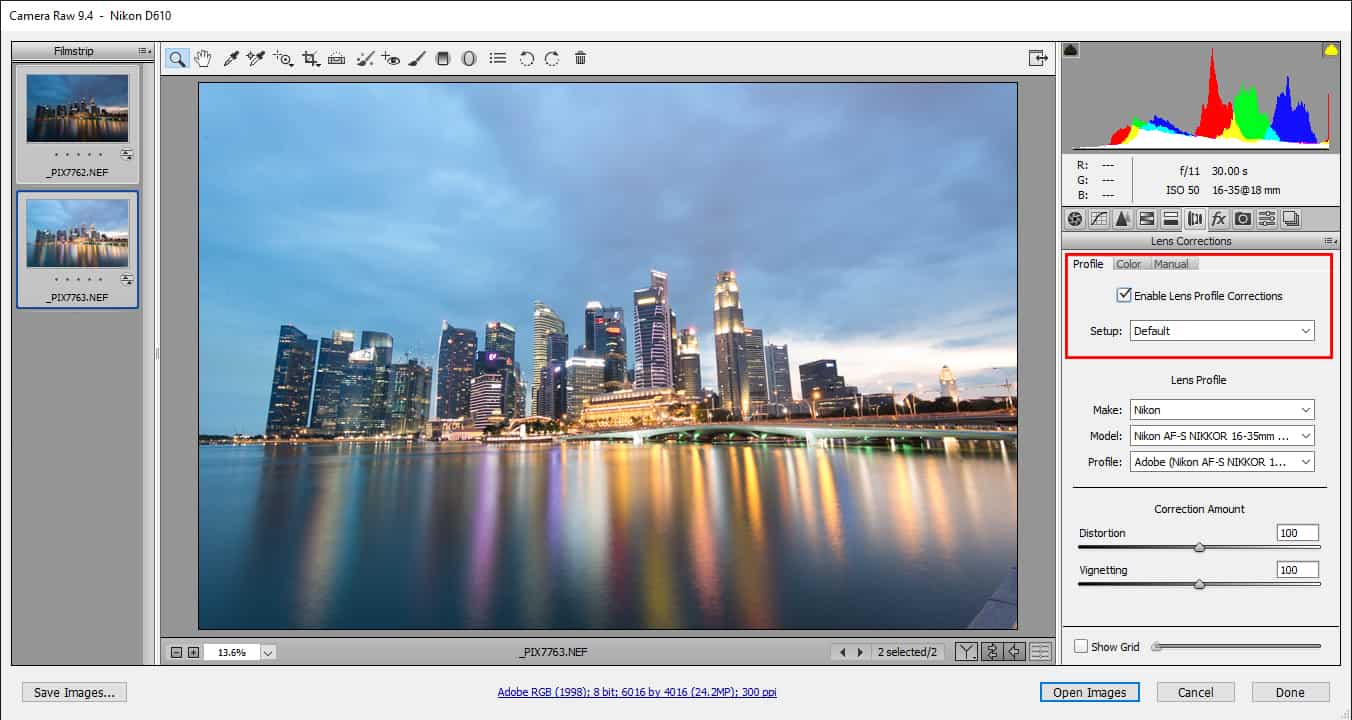The width and height of the screenshot is (1352, 720).
Task: Select the Hand tool
Action: pos(203,59)
